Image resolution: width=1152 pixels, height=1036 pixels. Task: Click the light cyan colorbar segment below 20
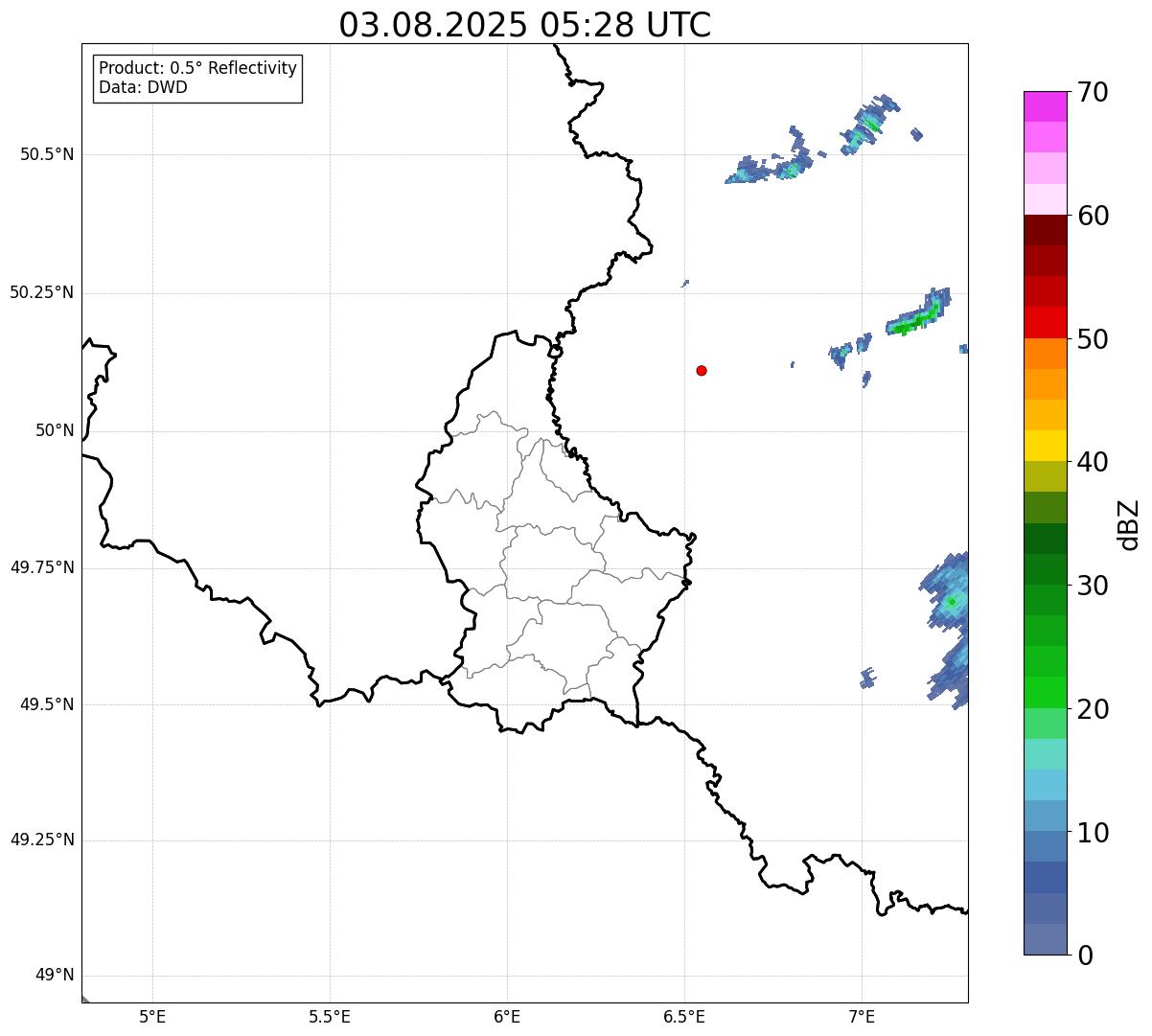[1044, 754]
